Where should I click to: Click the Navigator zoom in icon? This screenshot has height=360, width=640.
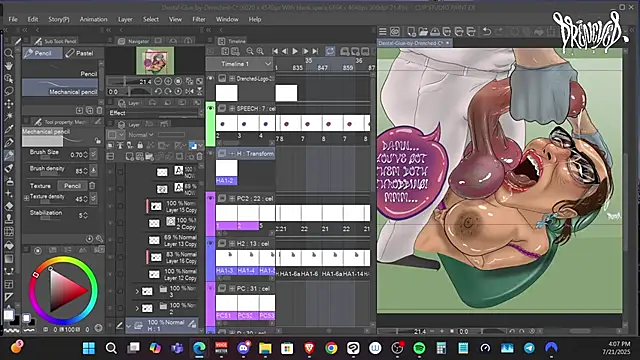(168, 81)
